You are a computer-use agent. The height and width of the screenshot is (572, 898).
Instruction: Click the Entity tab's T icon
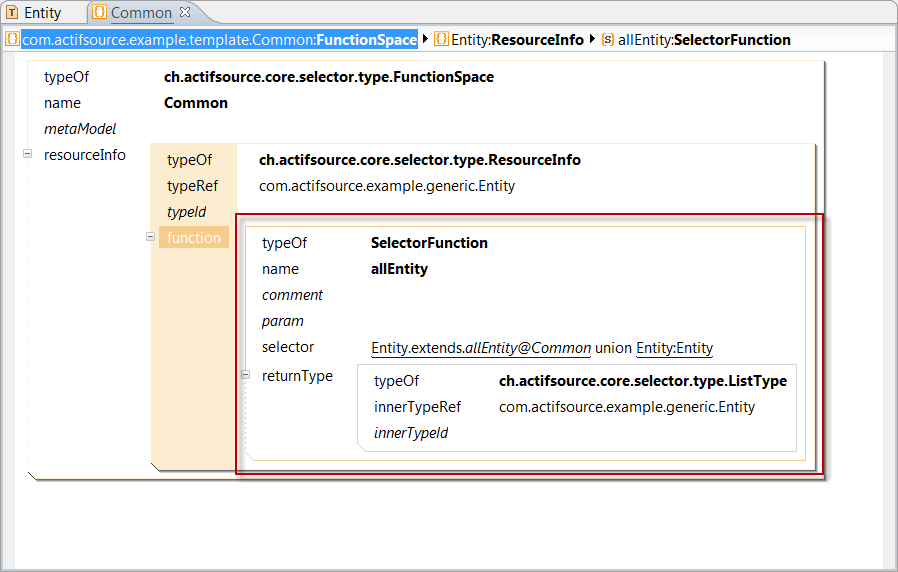[12, 13]
